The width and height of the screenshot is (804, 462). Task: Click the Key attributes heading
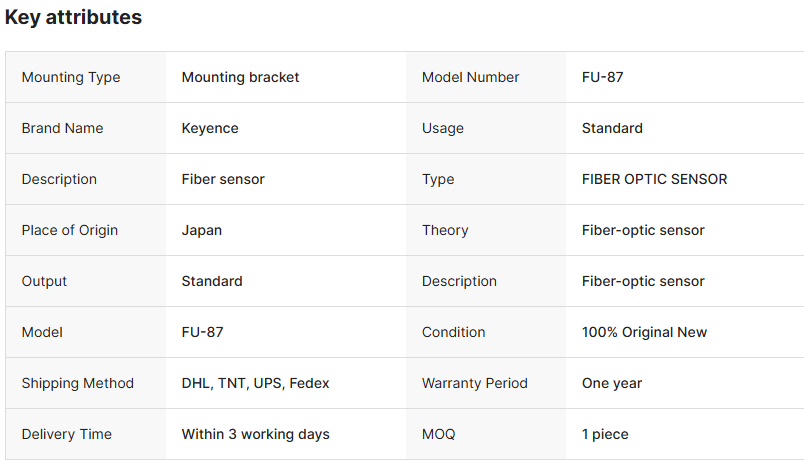(x=73, y=18)
